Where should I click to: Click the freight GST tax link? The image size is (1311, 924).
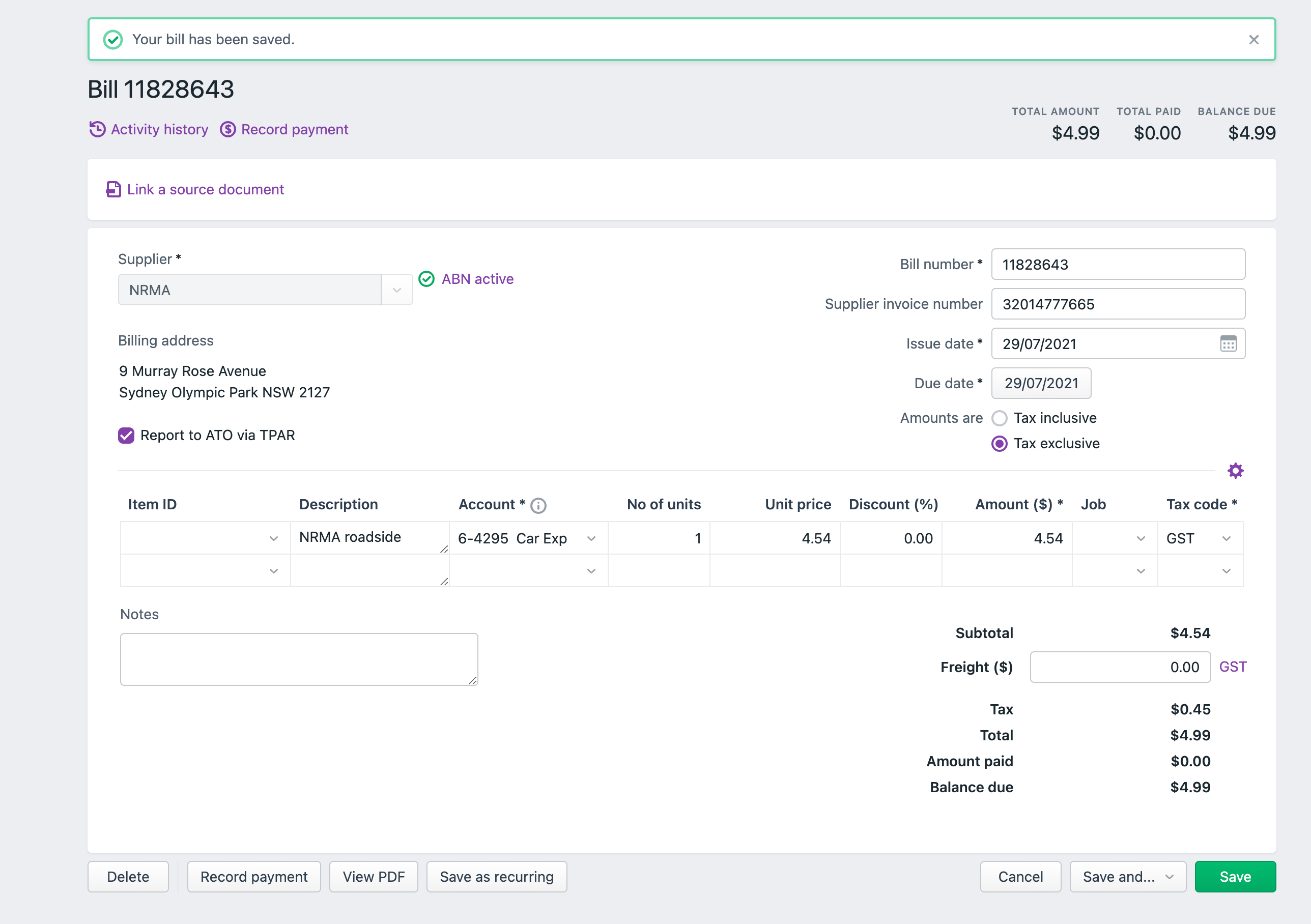[x=1232, y=667]
